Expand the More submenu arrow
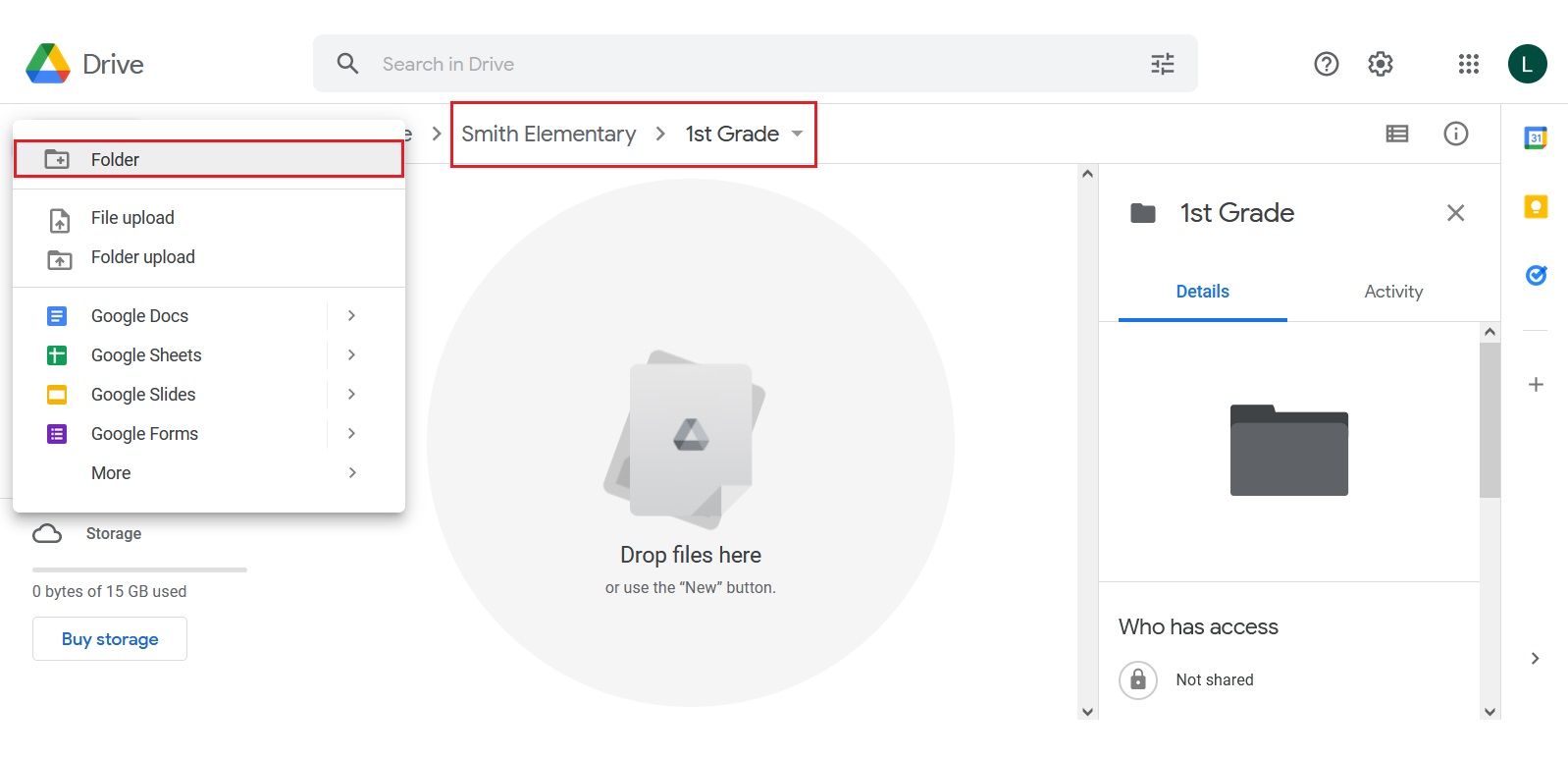Viewport: 1568px width, 758px height. [x=351, y=472]
